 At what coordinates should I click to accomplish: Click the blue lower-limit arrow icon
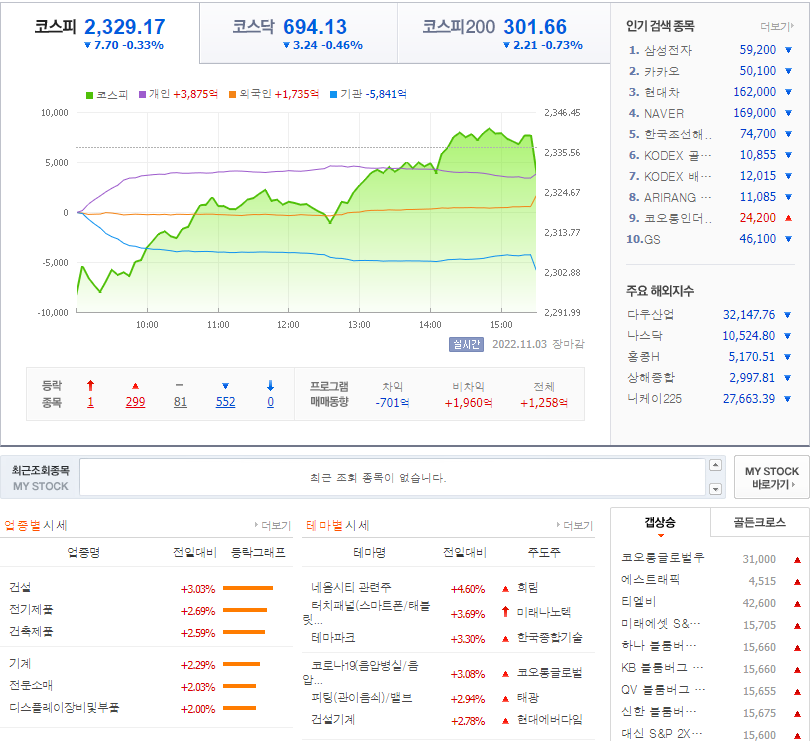270,385
